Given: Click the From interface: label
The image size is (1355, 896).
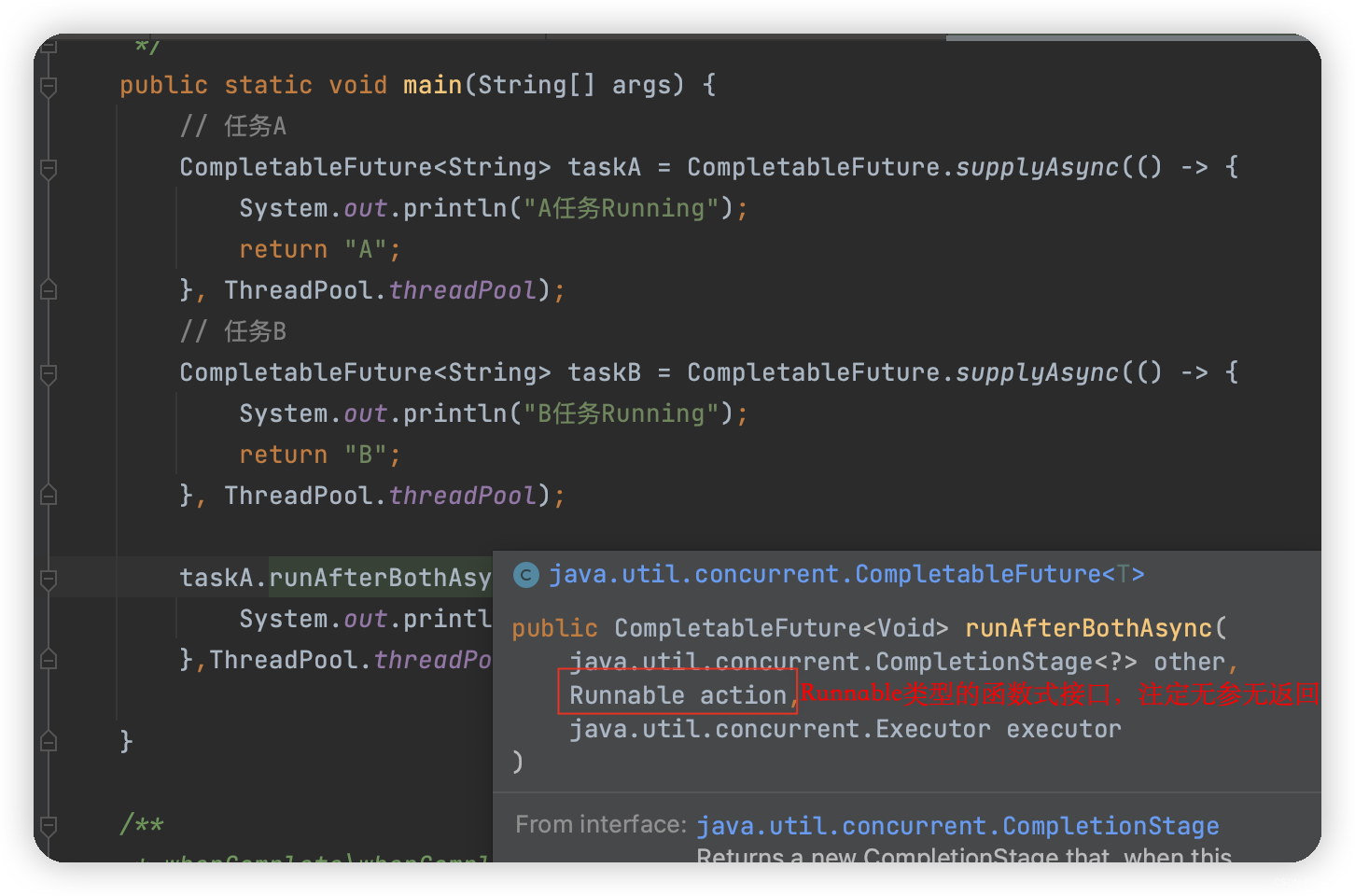Looking at the screenshot, I should [x=601, y=824].
